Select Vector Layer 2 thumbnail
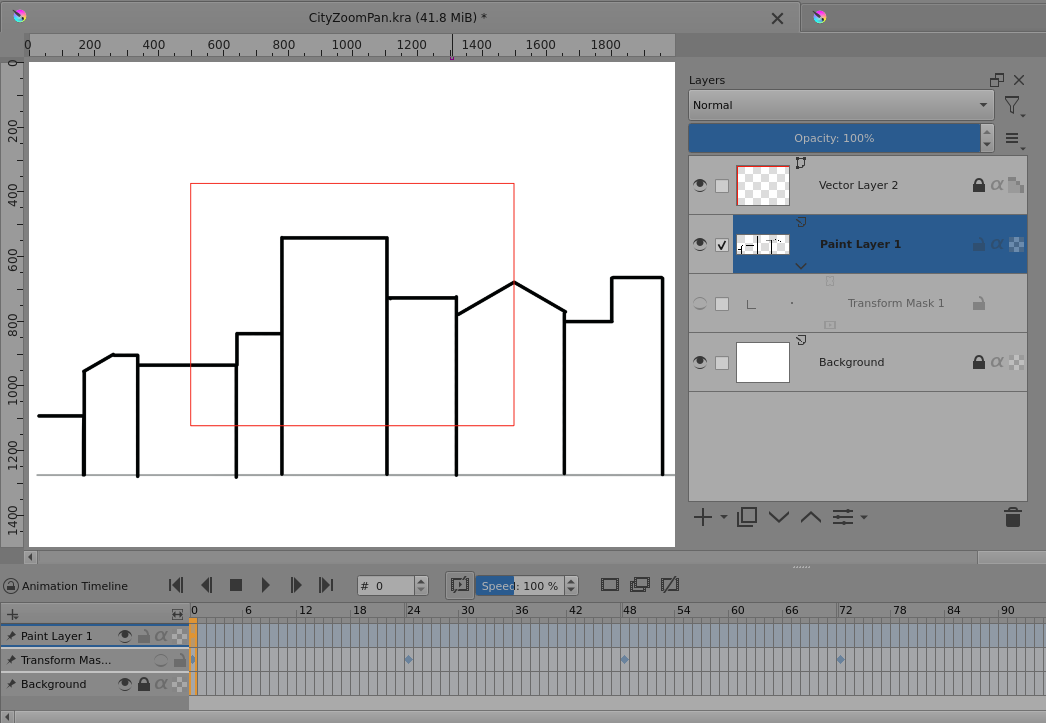The width and height of the screenshot is (1046, 723). point(762,185)
